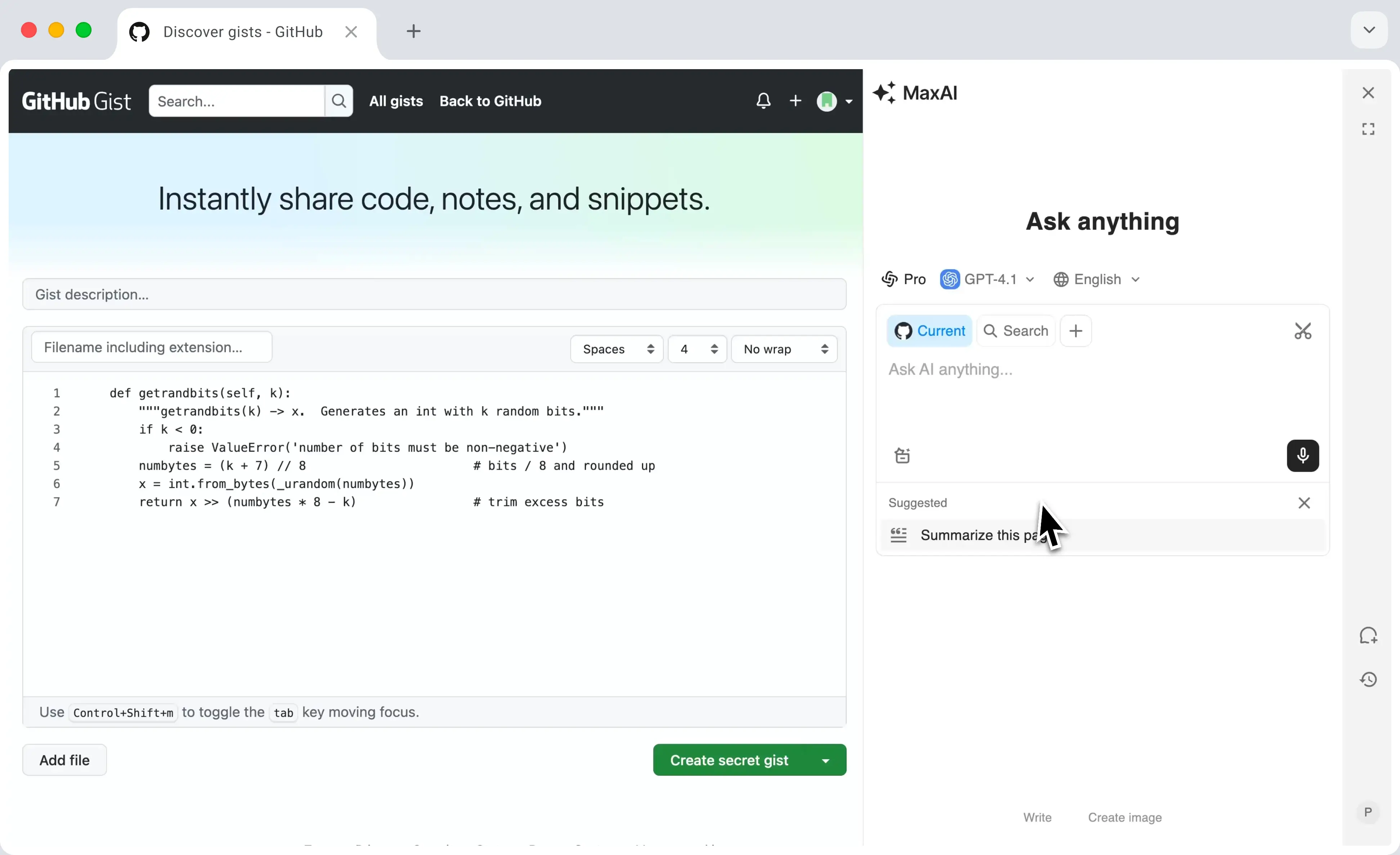
Task: Select the Current page context tab
Action: coord(929,331)
